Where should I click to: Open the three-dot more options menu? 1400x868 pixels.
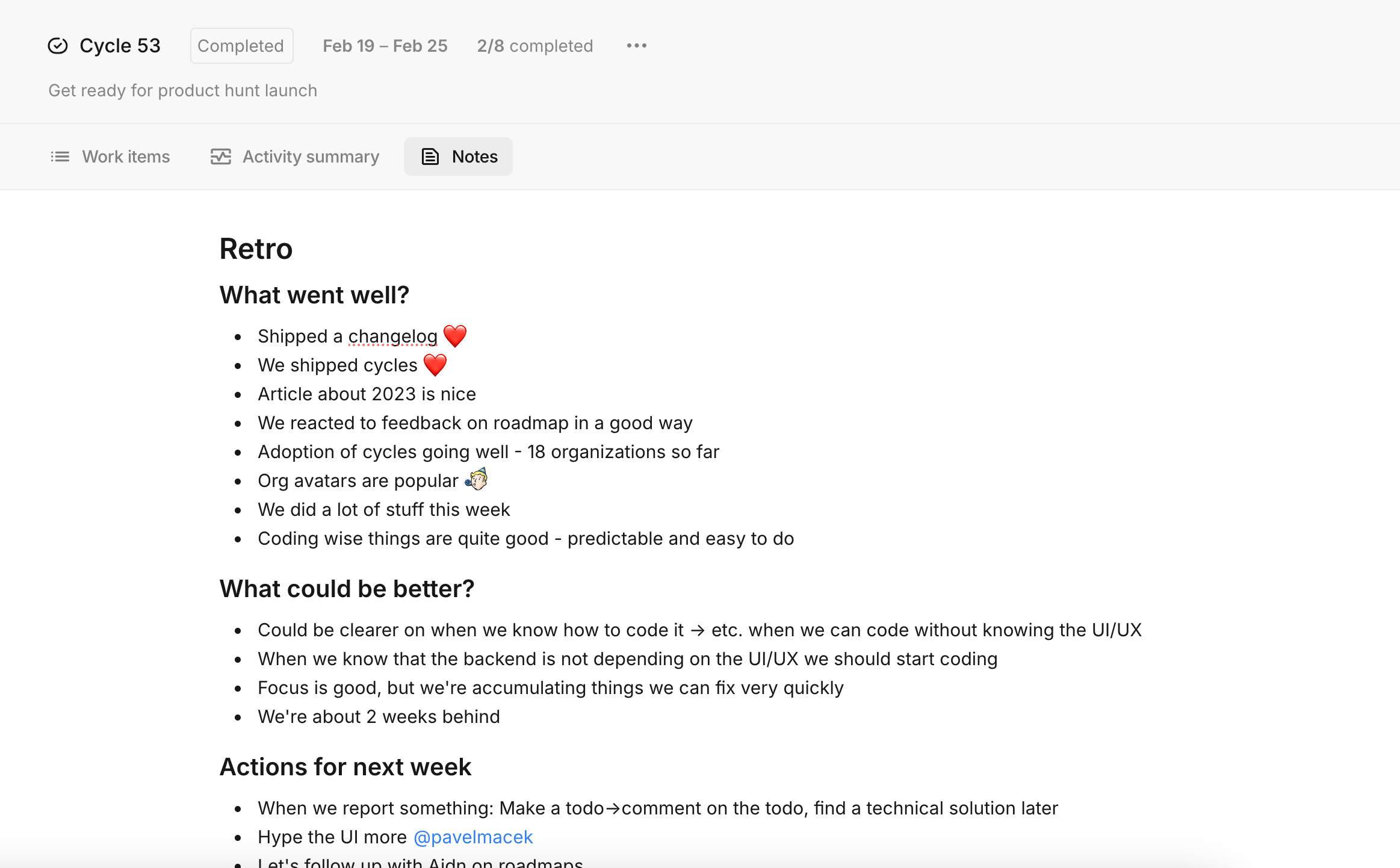click(636, 46)
